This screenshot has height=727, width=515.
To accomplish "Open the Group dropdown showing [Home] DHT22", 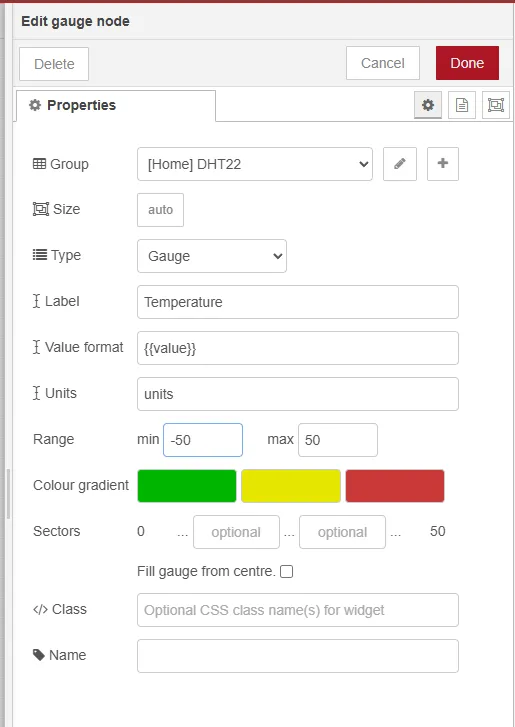I will click(254, 164).
